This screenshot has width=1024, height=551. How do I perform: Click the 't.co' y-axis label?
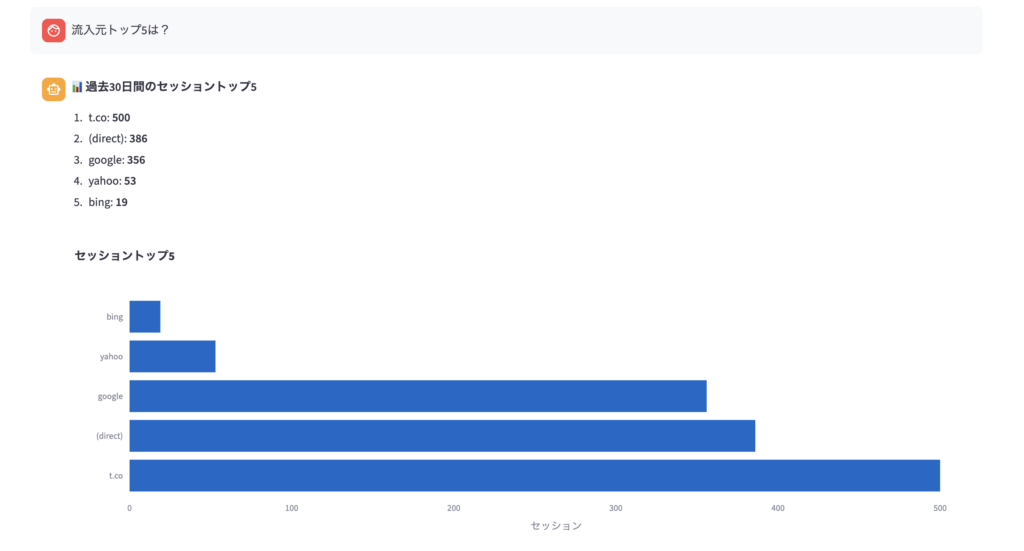point(115,476)
